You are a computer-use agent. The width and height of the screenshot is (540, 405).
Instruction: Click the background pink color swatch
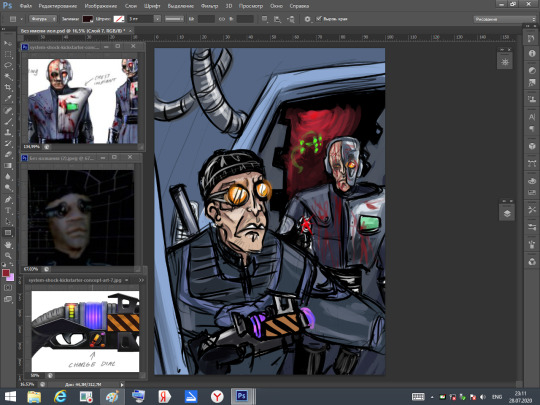click(x=11, y=278)
